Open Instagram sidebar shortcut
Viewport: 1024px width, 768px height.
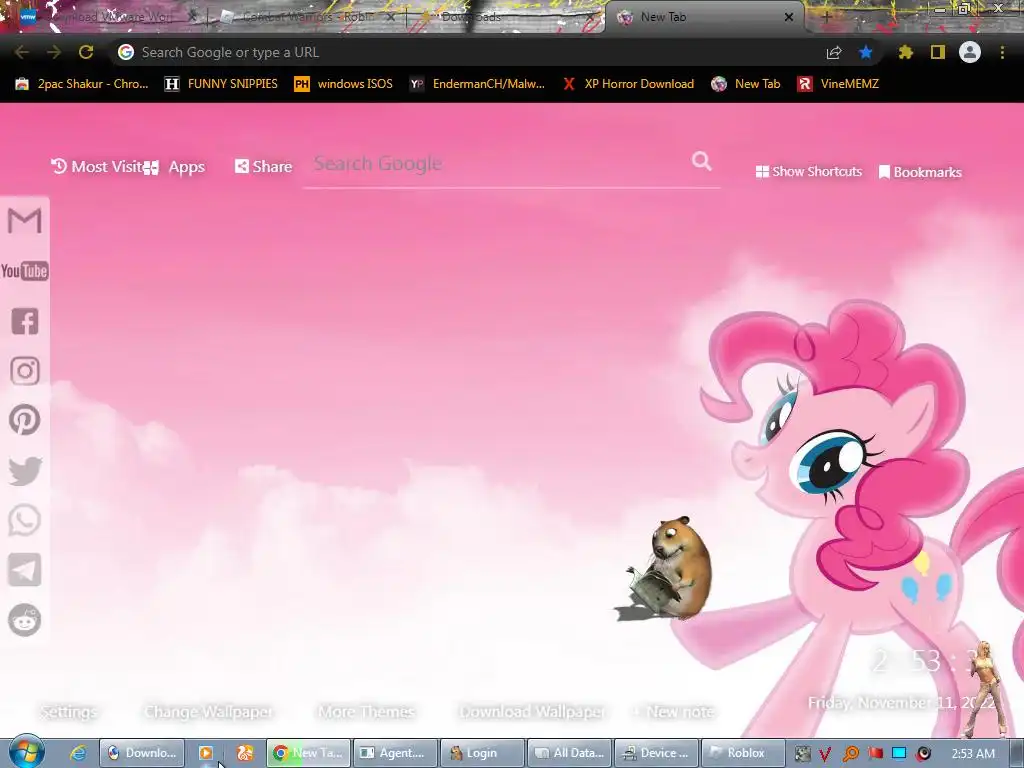25,371
